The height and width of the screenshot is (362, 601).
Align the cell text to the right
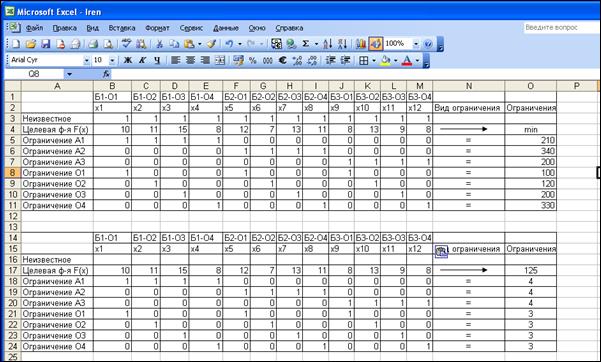coord(205,60)
